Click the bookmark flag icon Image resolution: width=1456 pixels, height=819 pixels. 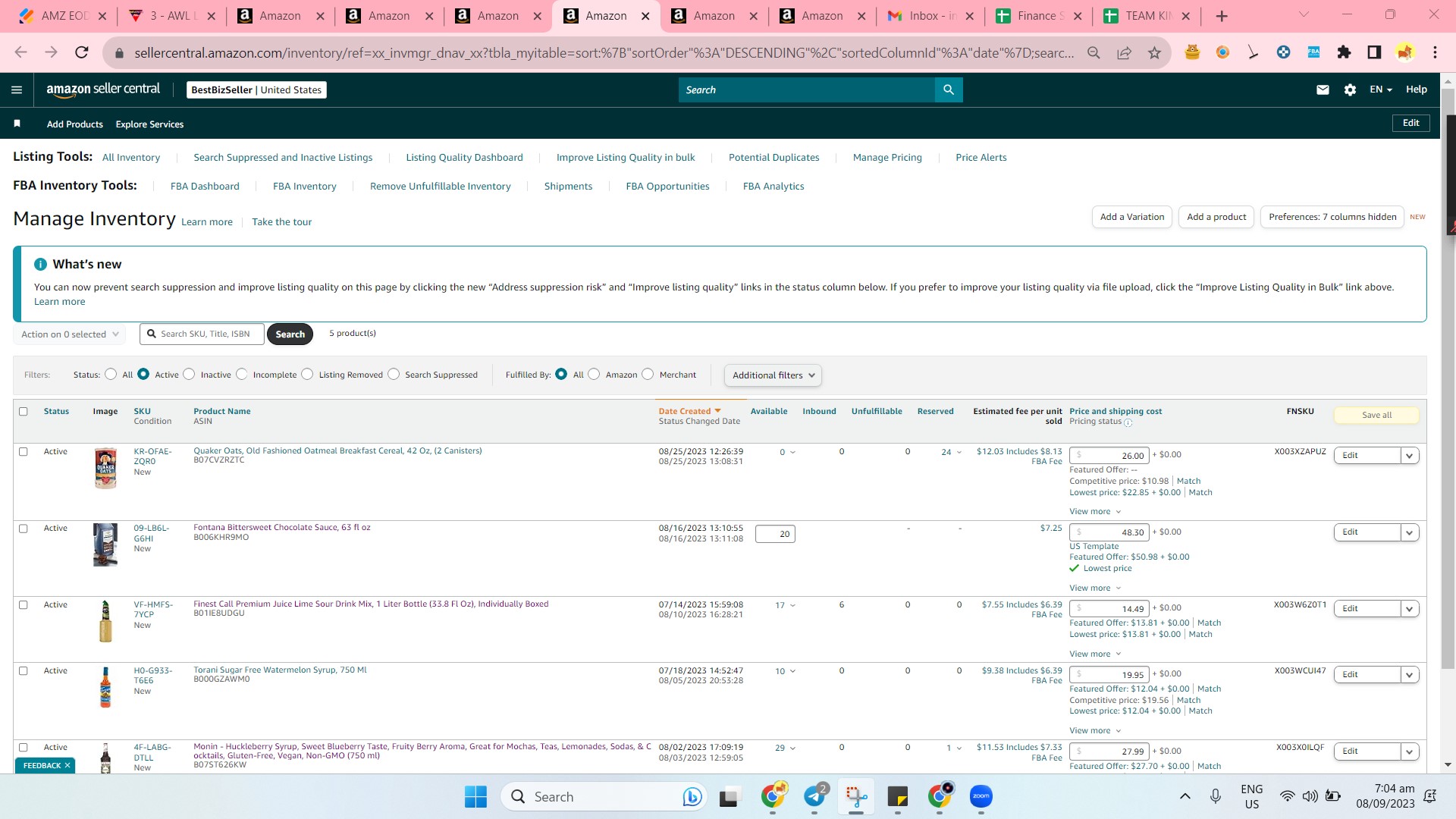point(17,124)
